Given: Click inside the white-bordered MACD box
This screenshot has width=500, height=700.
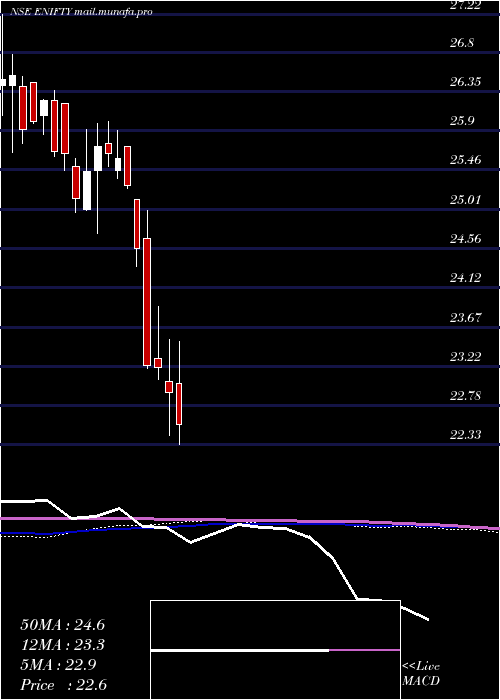Looking at the screenshot, I should (275, 650).
